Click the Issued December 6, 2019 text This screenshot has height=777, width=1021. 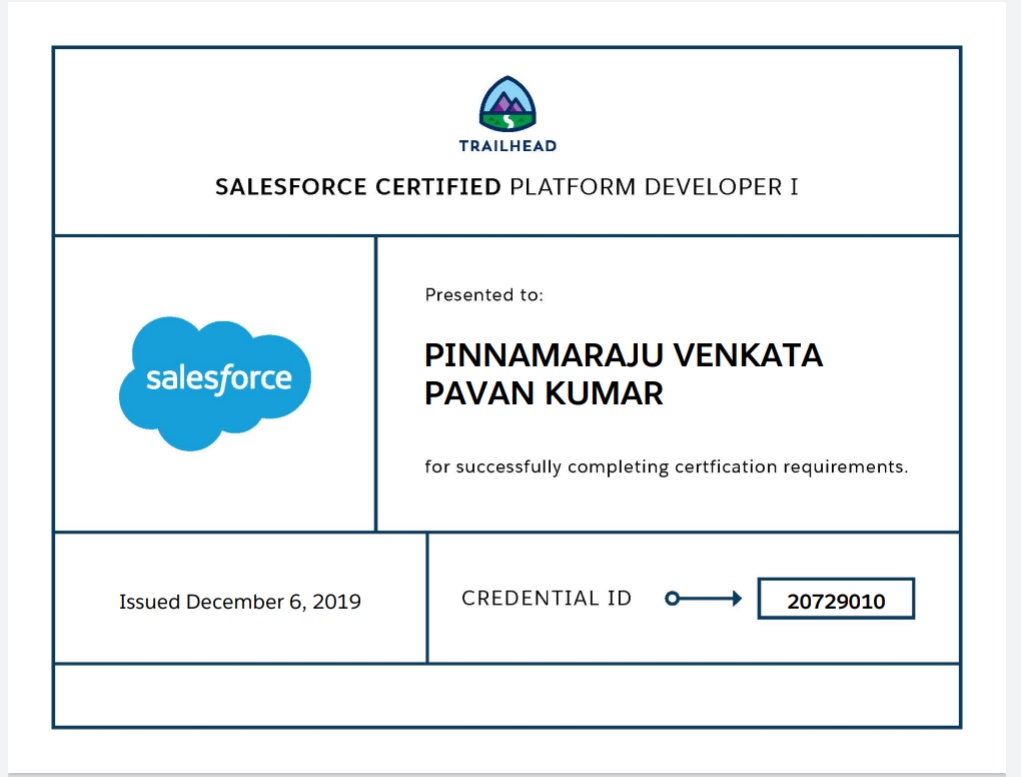[241, 601]
